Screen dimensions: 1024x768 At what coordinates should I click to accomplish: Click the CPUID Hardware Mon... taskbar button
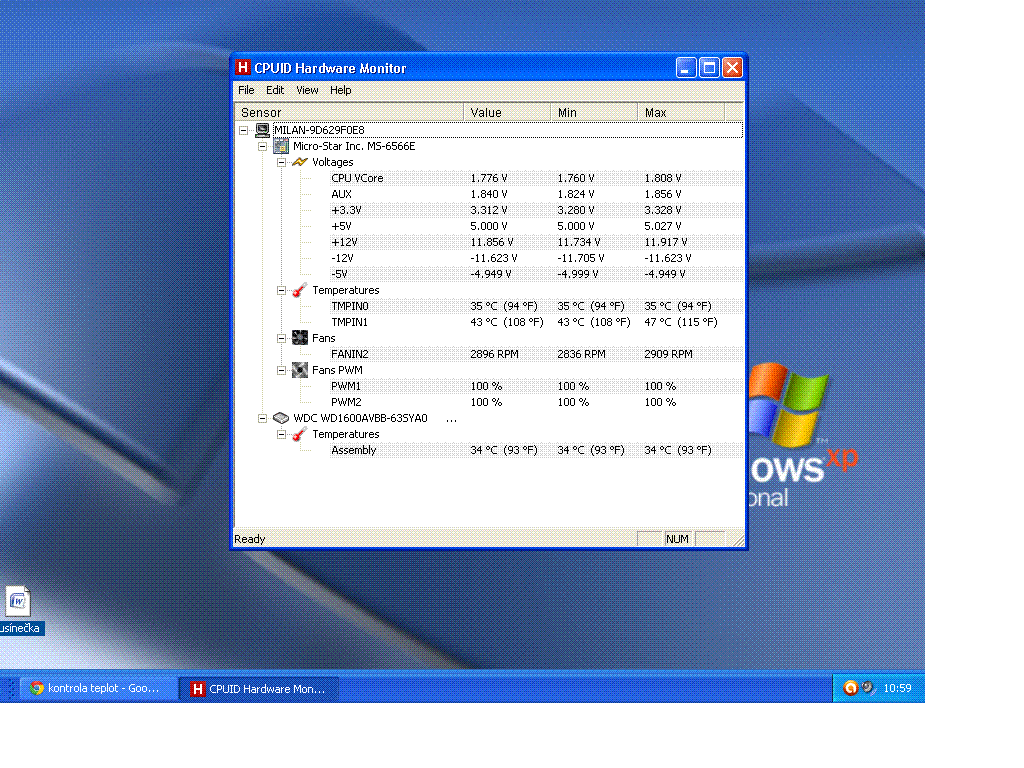(259, 688)
